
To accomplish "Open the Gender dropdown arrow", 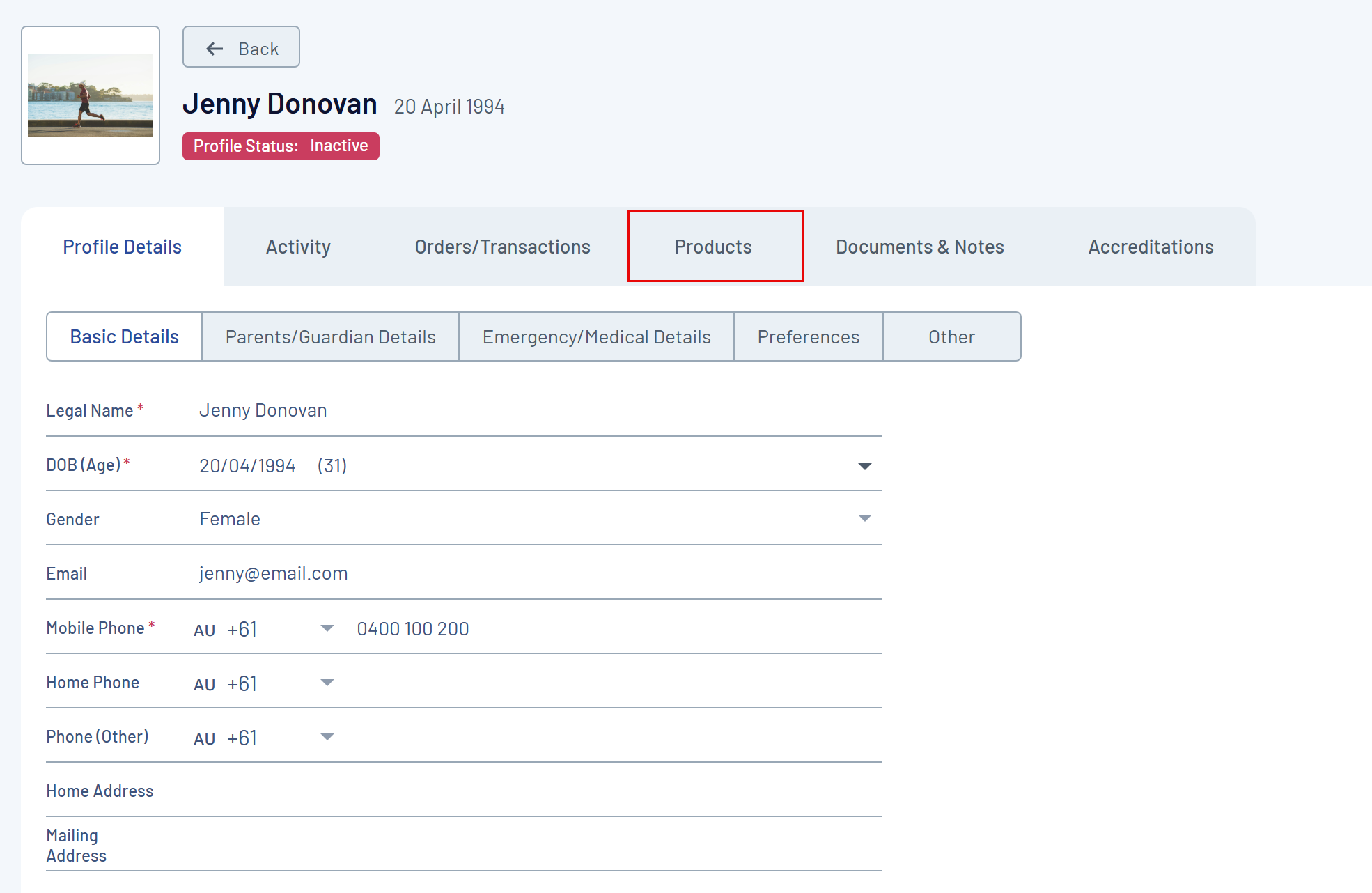I will [864, 518].
